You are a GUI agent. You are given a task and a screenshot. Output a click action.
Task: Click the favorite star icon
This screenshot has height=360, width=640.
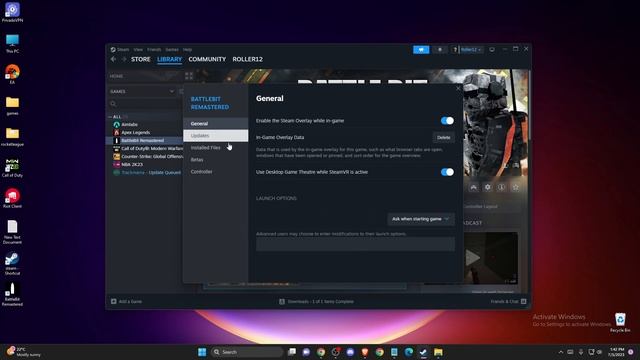[x=516, y=187]
